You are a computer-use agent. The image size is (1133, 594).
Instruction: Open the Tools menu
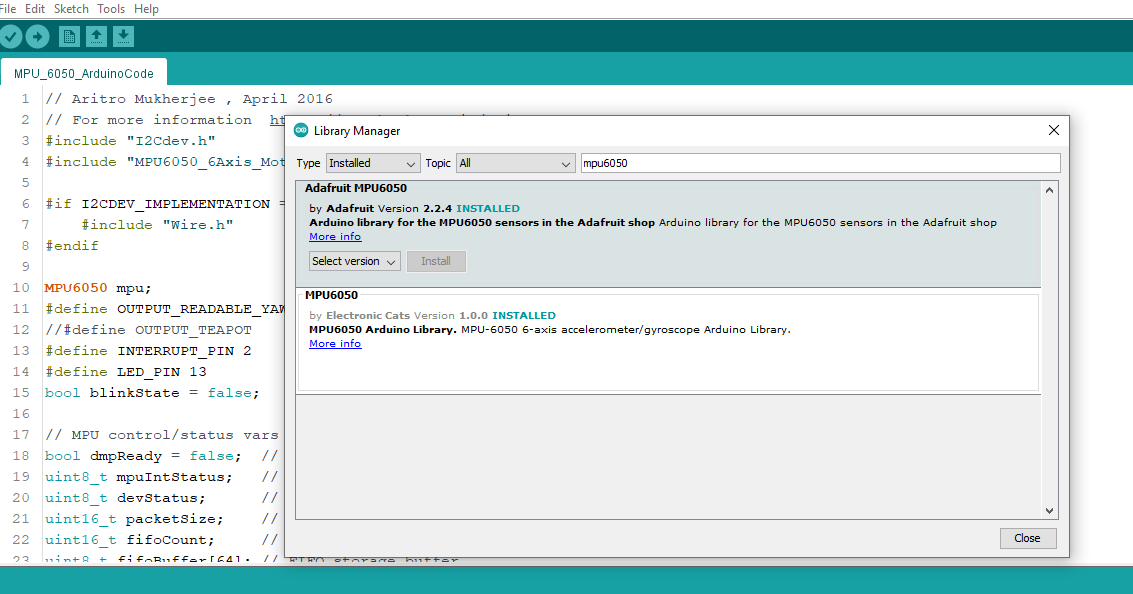click(111, 9)
